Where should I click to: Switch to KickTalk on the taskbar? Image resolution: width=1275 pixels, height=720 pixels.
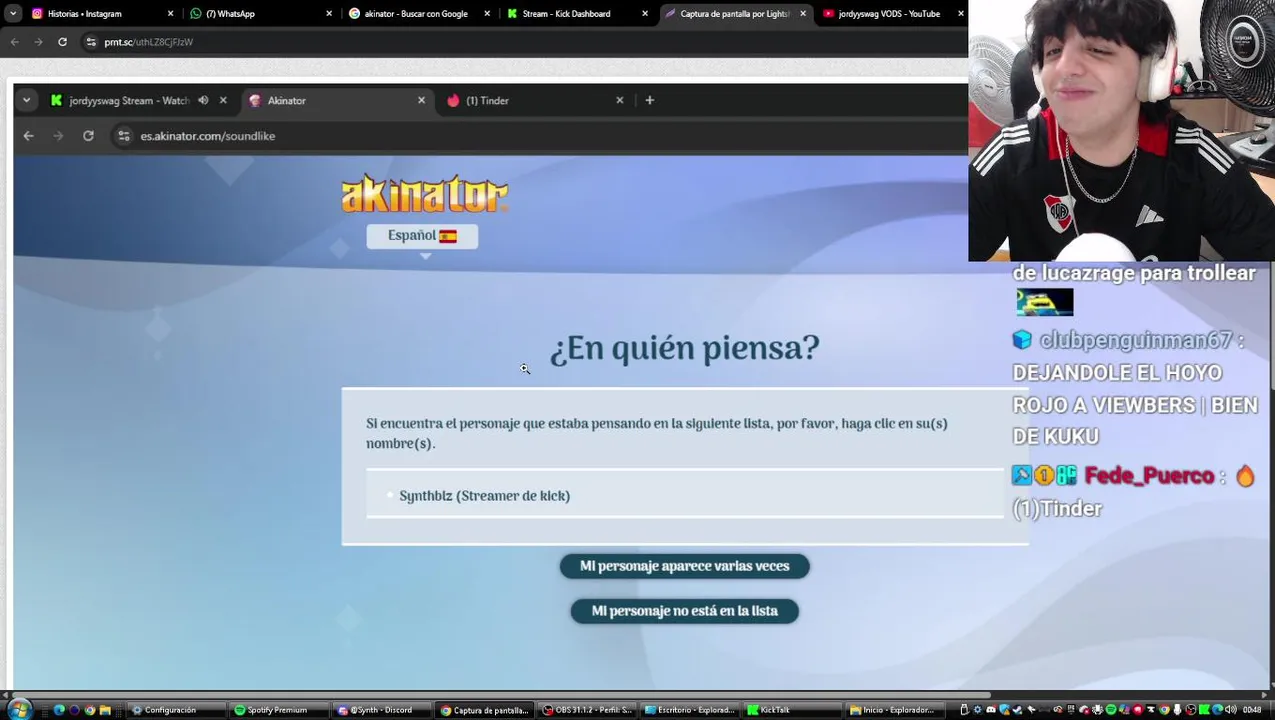[x=792, y=710]
